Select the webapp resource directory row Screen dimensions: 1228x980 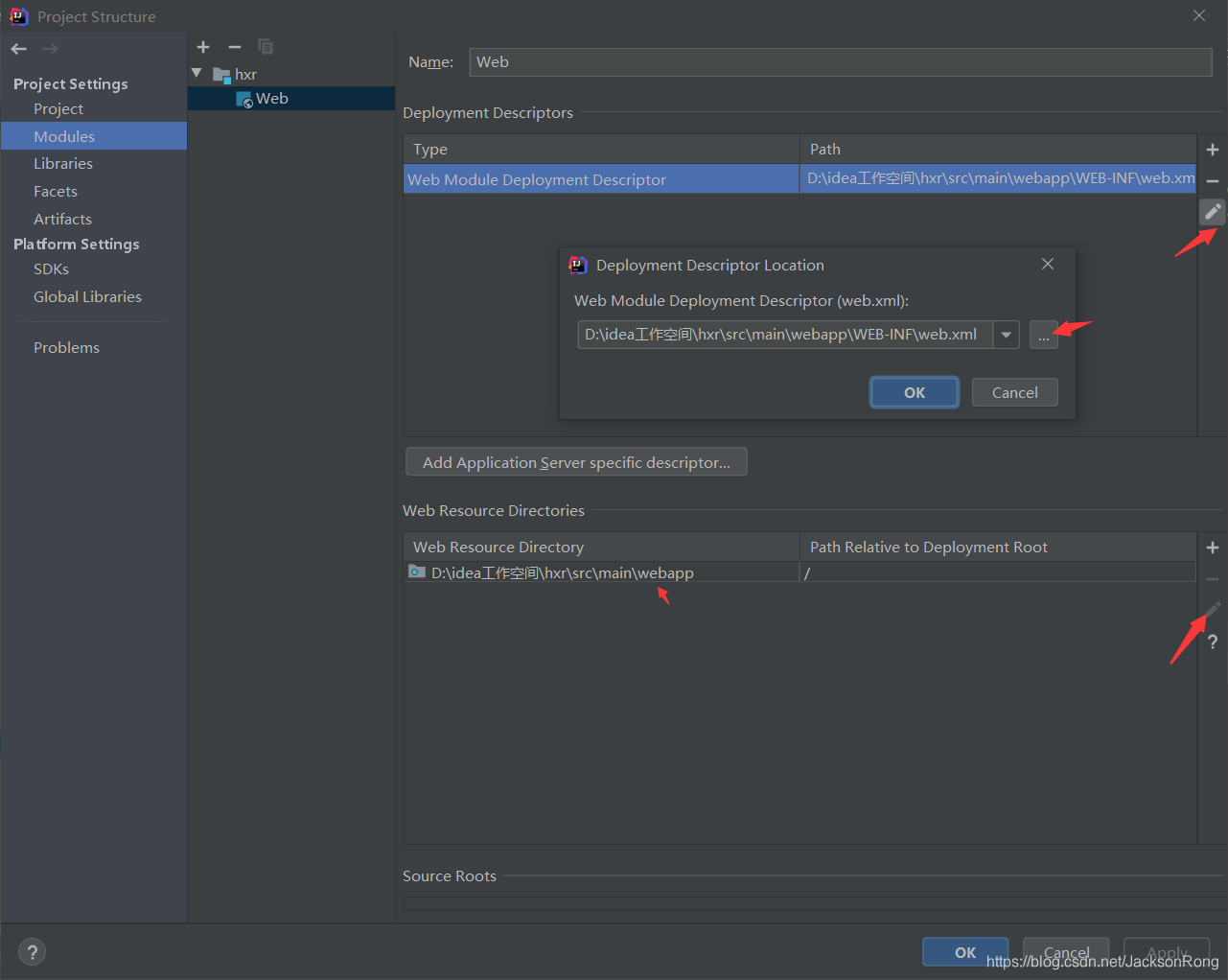coord(601,572)
